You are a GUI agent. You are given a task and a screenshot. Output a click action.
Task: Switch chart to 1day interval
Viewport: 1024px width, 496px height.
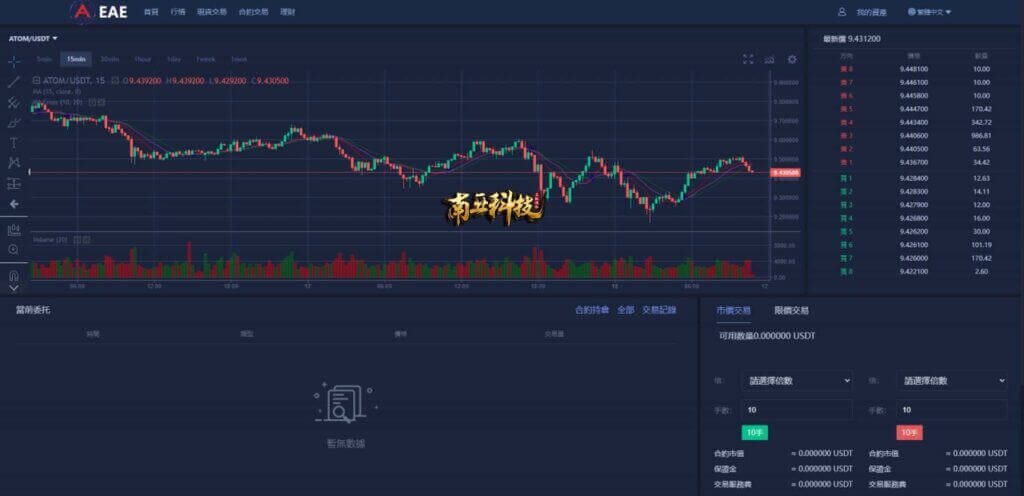pyautogui.click(x=174, y=59)
